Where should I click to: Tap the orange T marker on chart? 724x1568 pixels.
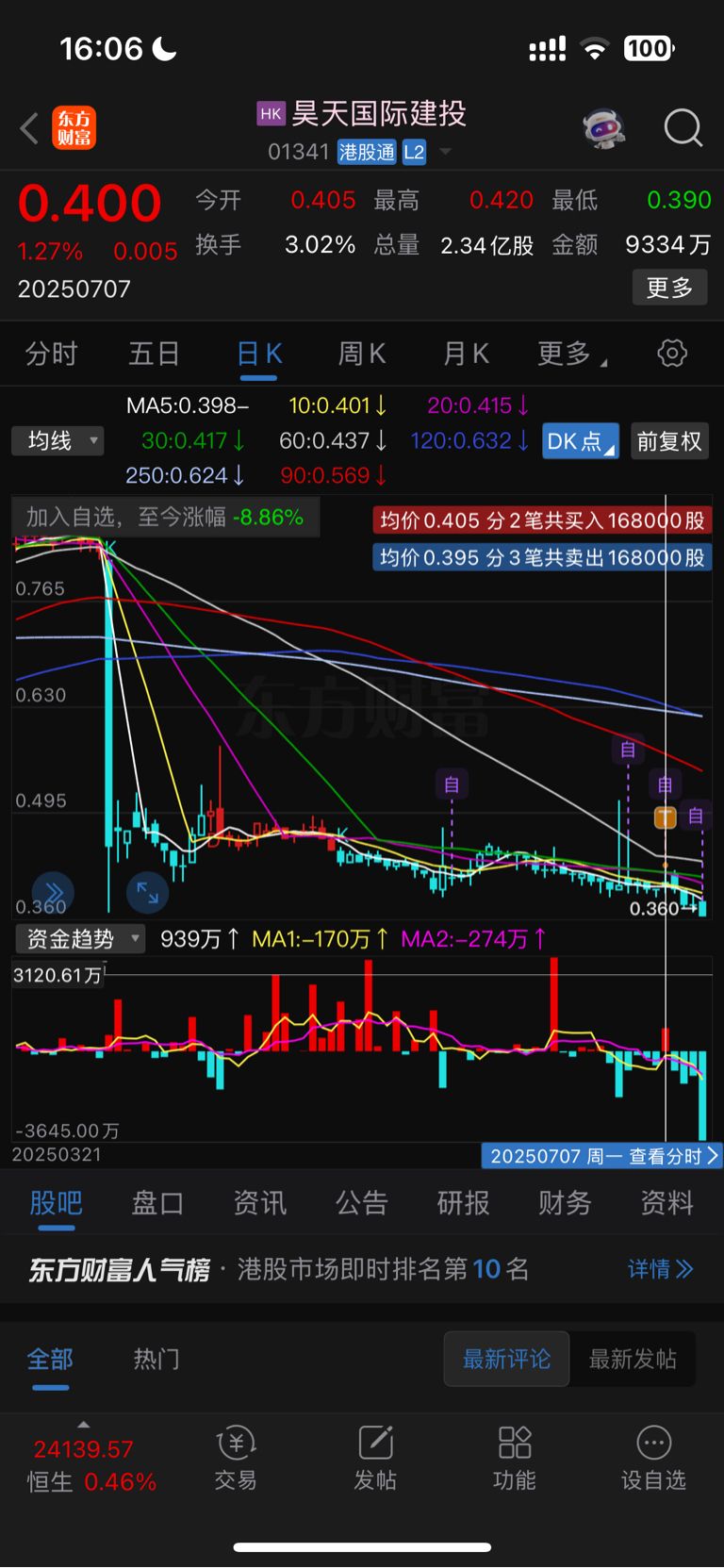666,817
